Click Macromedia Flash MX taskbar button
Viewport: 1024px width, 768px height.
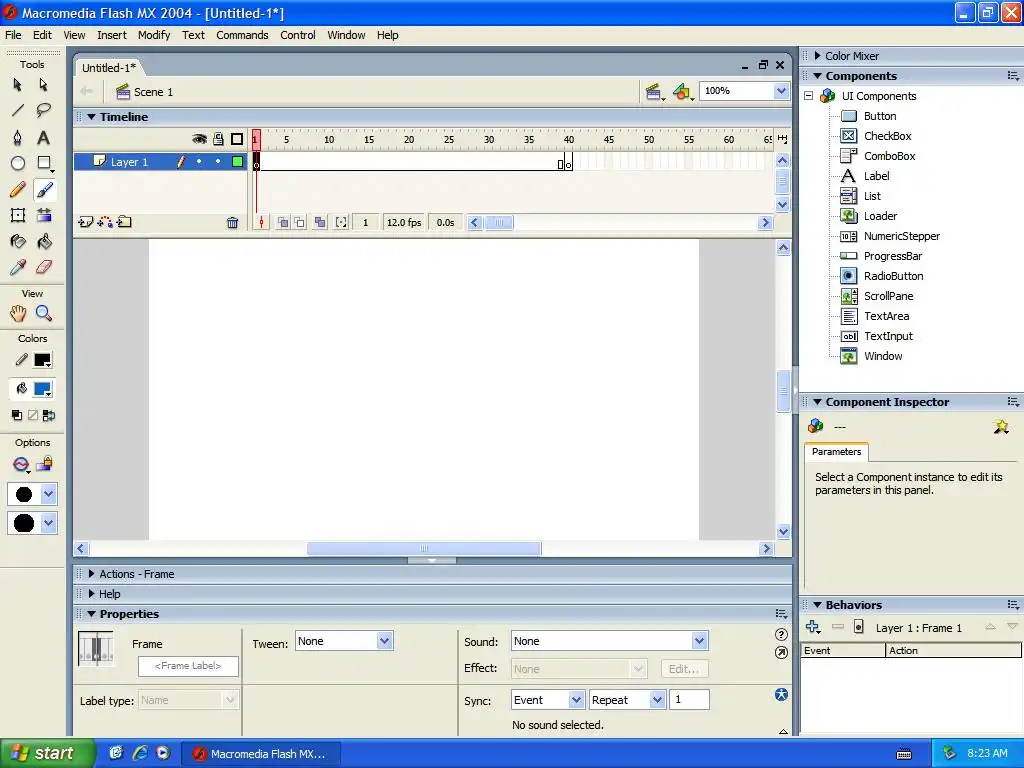point(261,754)
